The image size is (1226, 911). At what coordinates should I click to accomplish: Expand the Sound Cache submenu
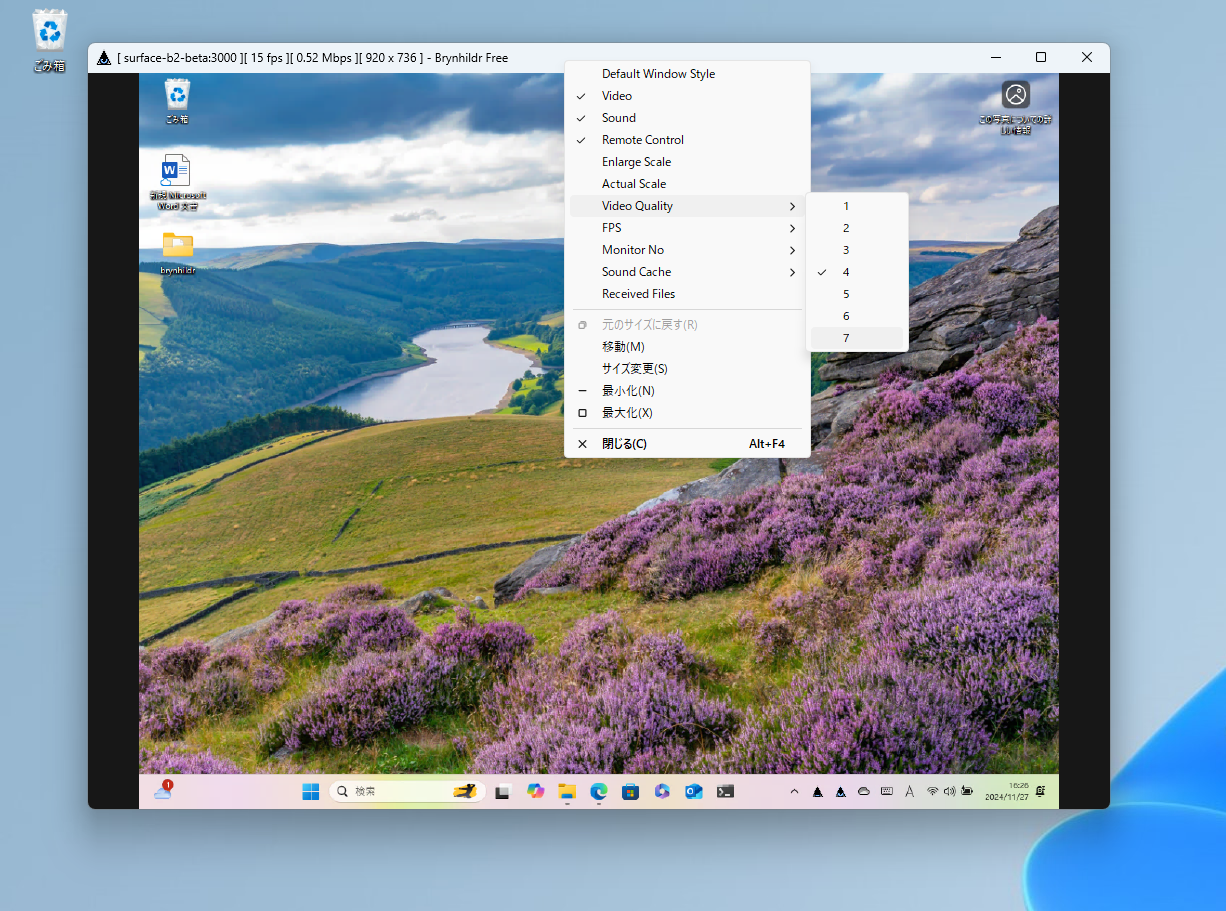click(x=687, y=272)
